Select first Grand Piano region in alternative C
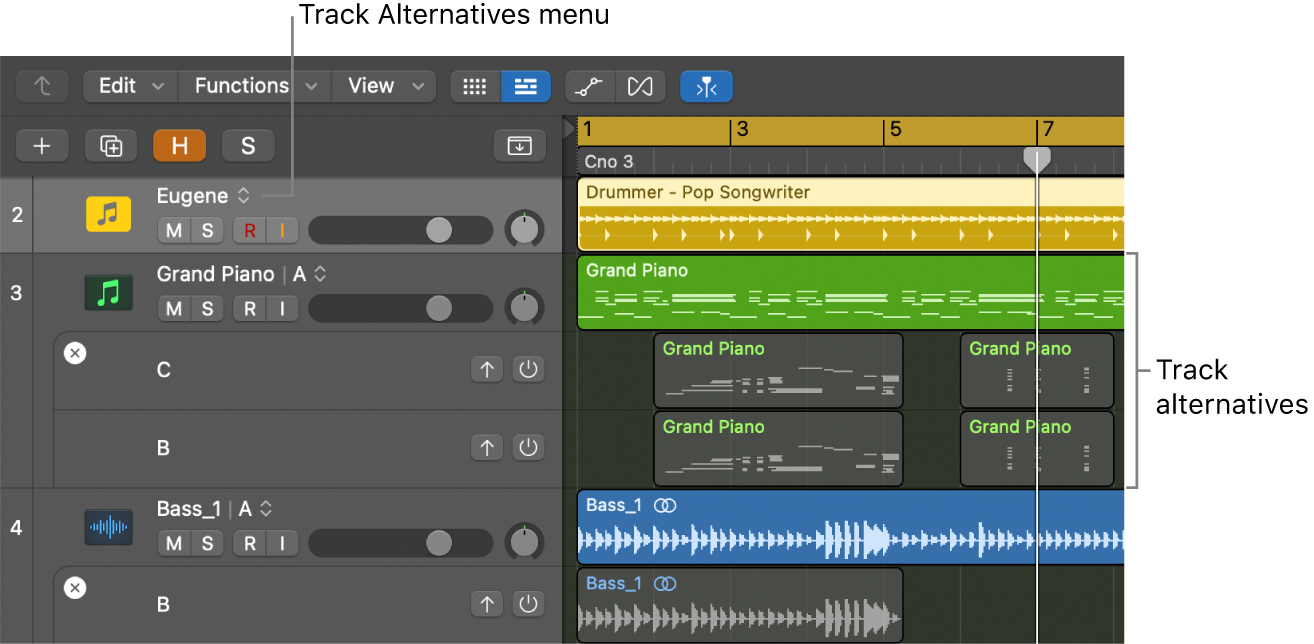Image resolution: width=1314 pixels, height=644 pixels. [778, 370]
